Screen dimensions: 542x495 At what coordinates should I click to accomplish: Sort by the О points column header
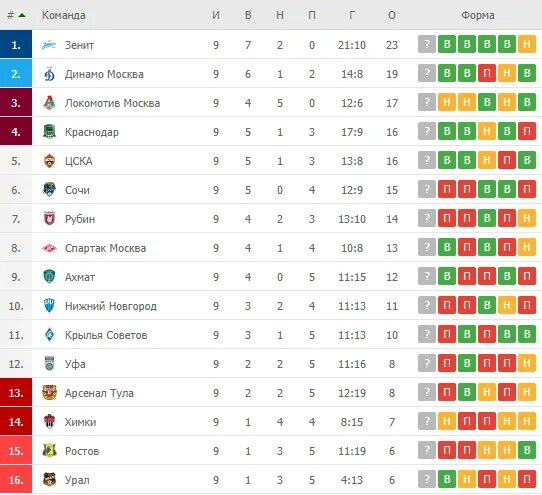(392, 15)
